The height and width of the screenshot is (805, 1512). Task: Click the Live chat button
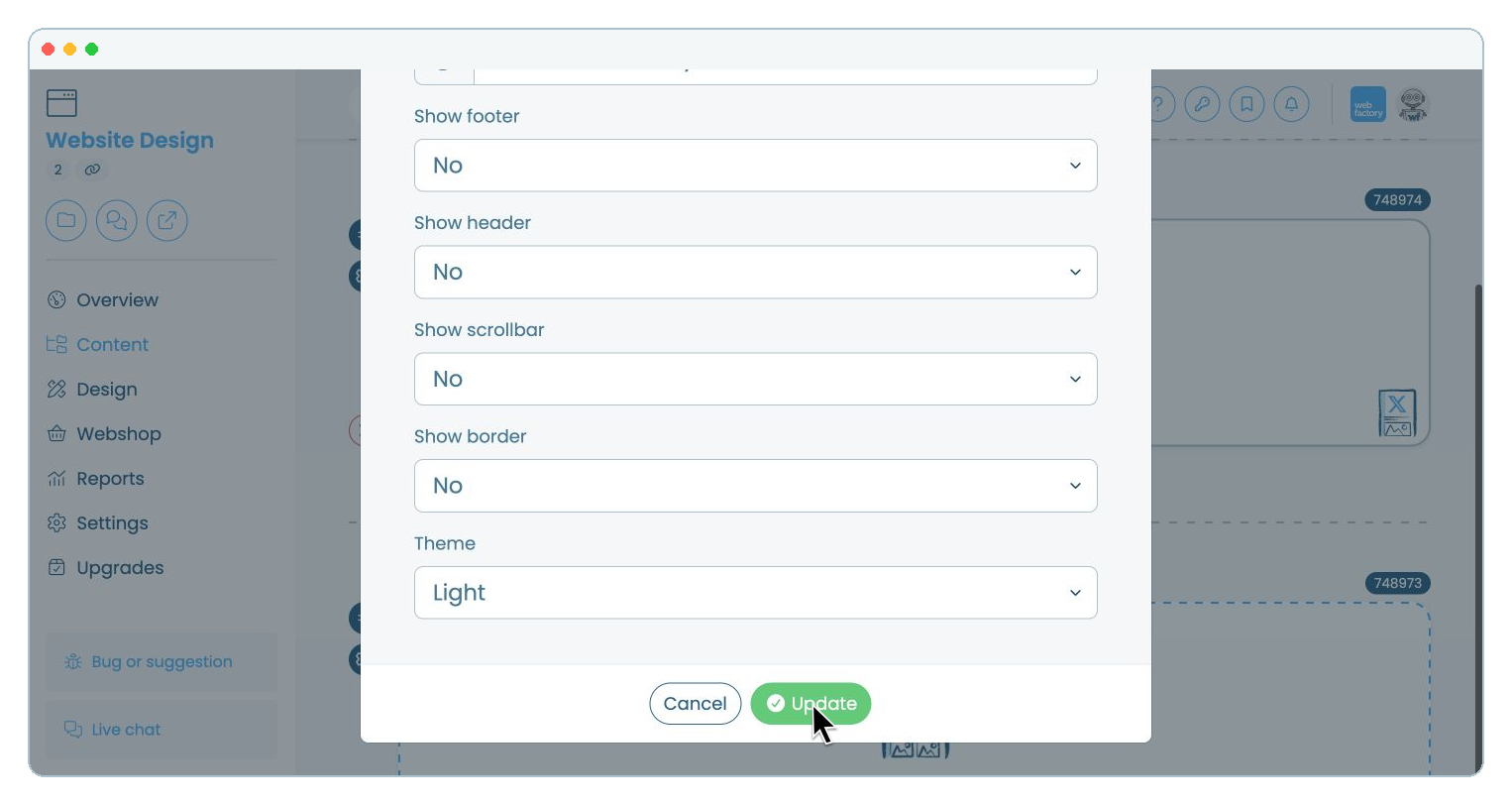[x=162, y=730]
